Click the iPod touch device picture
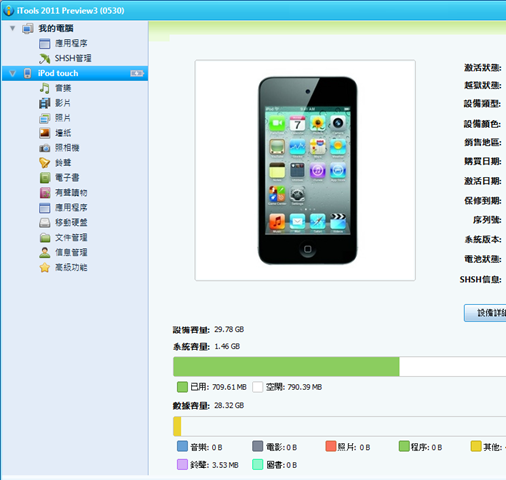 (308, 170)
